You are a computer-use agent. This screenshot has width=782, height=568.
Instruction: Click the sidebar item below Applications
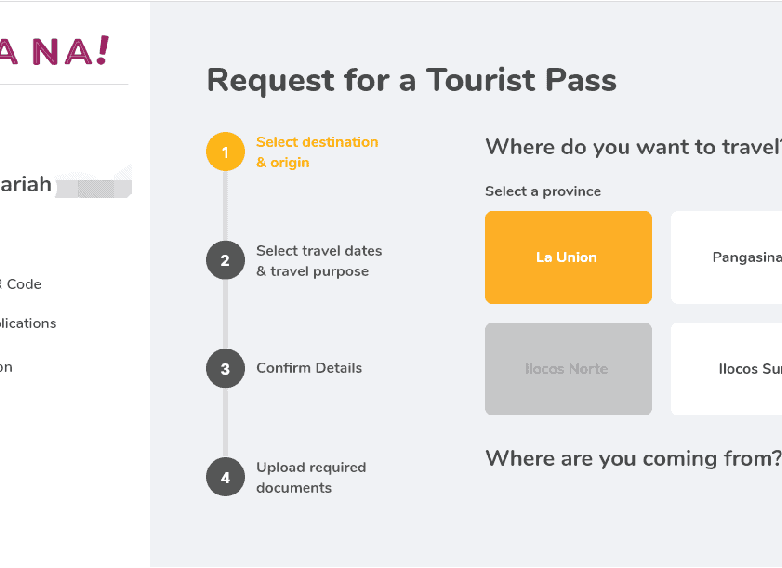(x=8, y=367)
